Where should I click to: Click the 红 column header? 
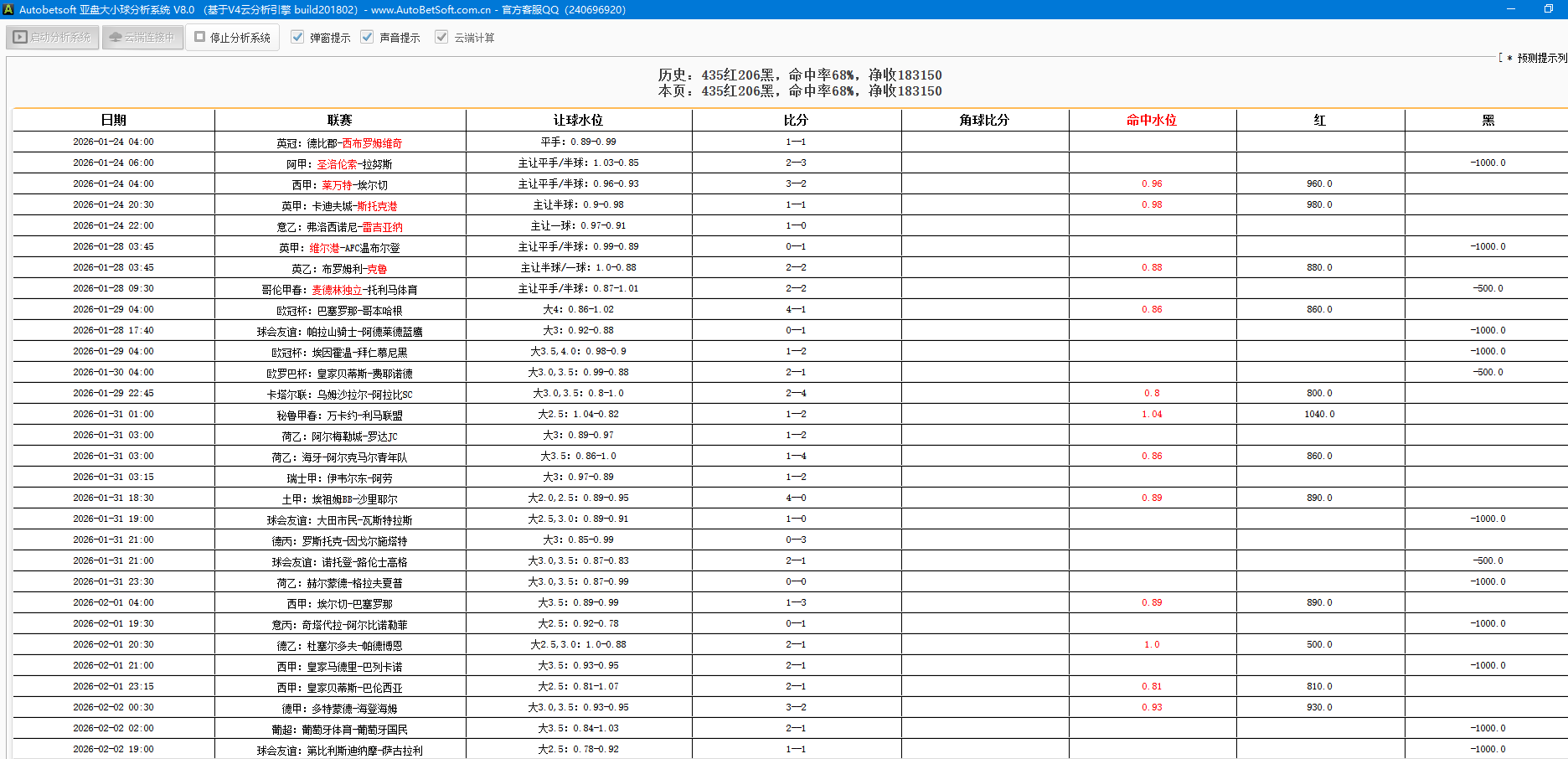point(1319,120)
